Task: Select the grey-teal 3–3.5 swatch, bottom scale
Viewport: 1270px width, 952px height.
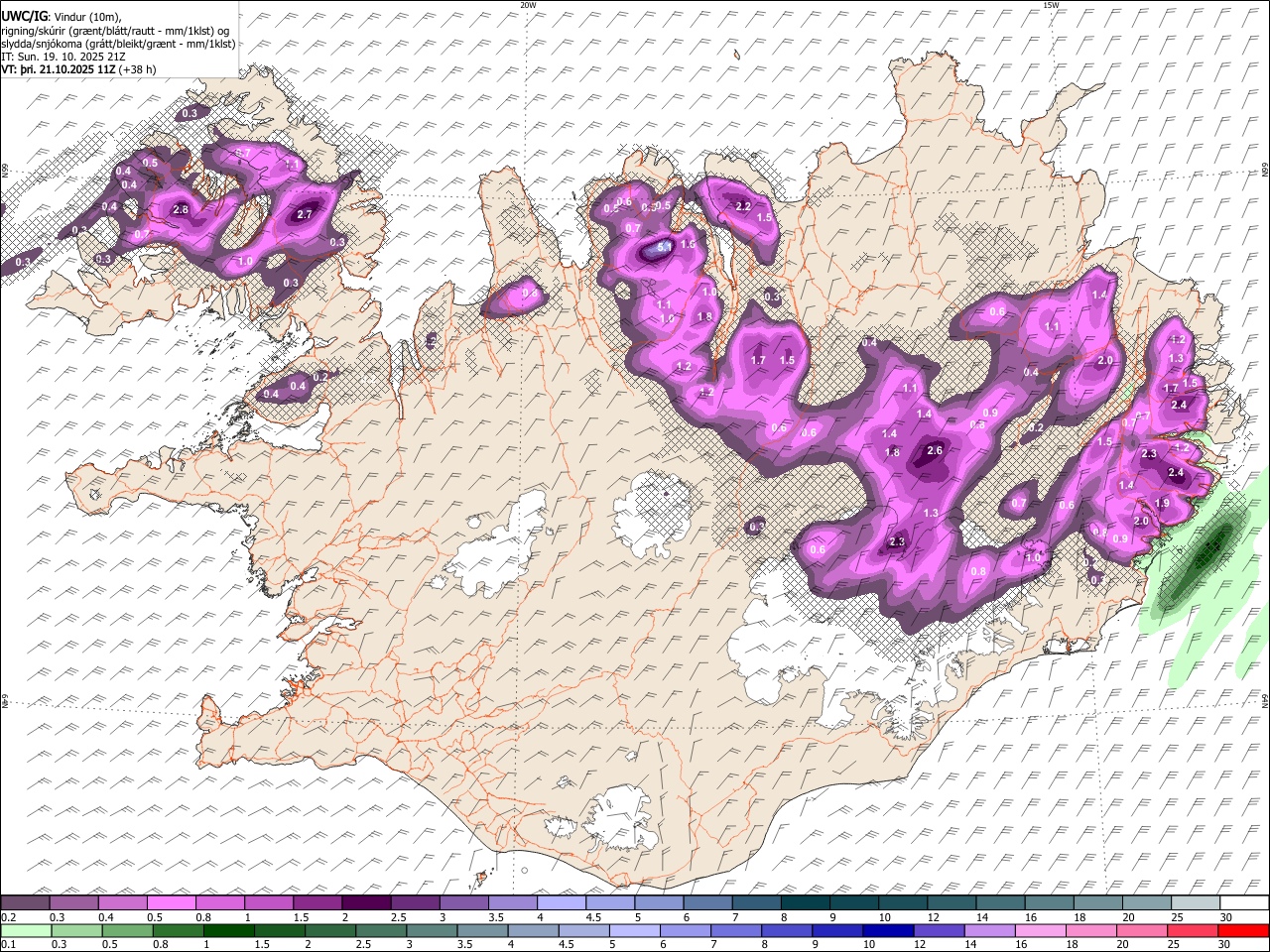Action: 430,930
